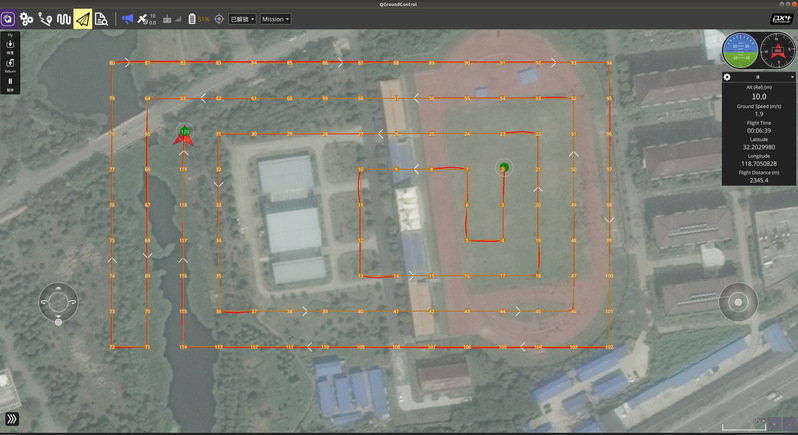Click the vehicle messages megaphone icon
Image resolution: width=798 pixels, height=435 pixels.
click(127, 18)
